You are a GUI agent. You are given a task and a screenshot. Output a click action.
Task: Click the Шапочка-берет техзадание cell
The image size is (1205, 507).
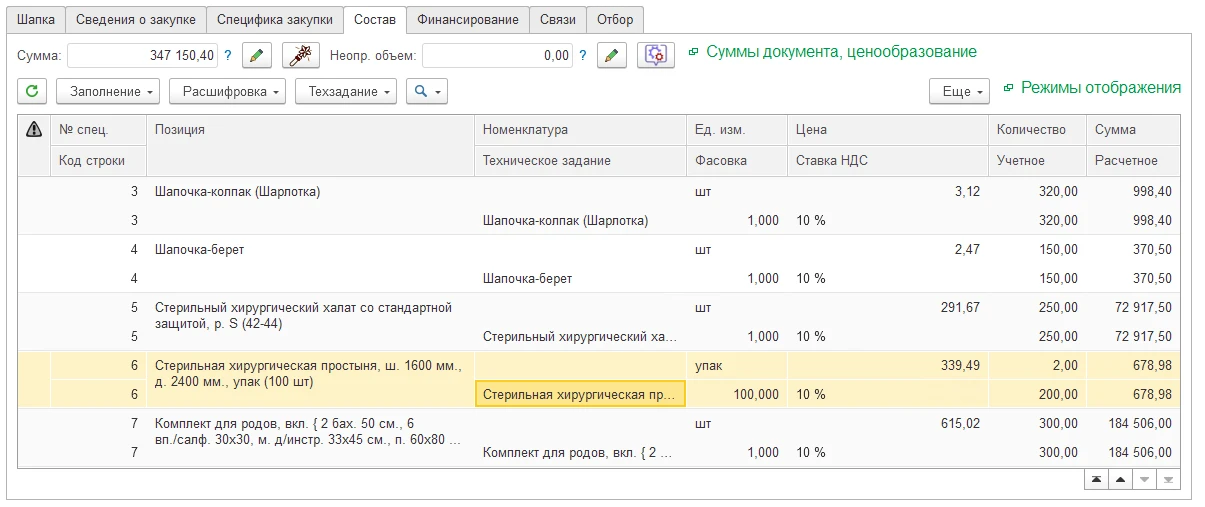tap(580, 278)
